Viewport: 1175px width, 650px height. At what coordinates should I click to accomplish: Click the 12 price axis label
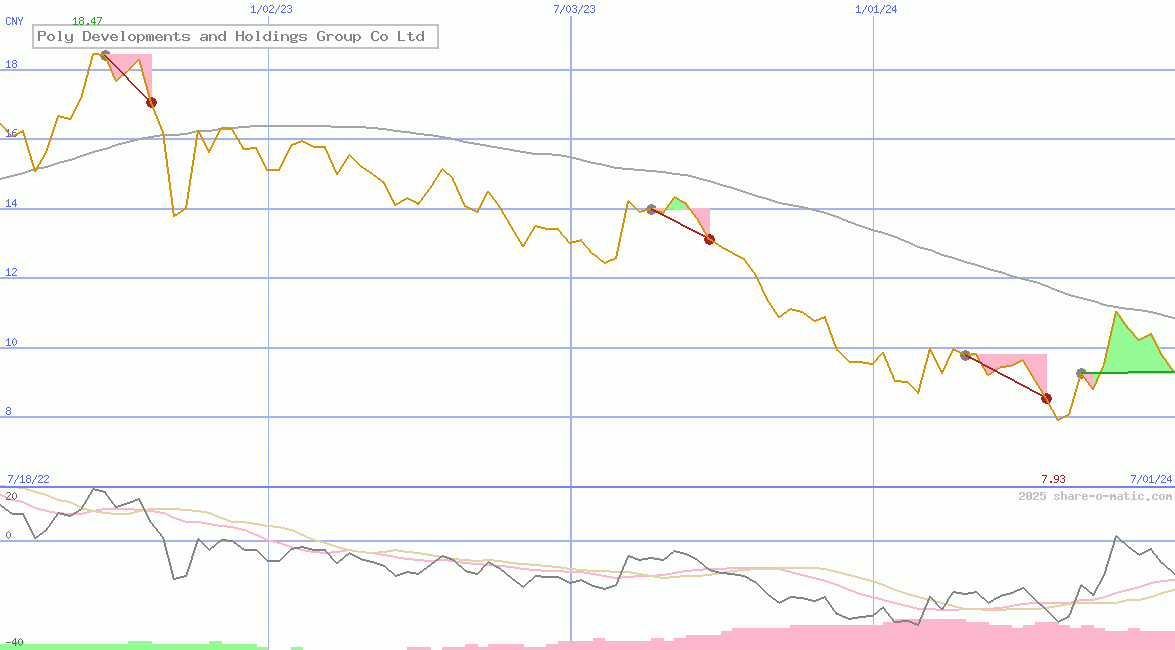11,272
